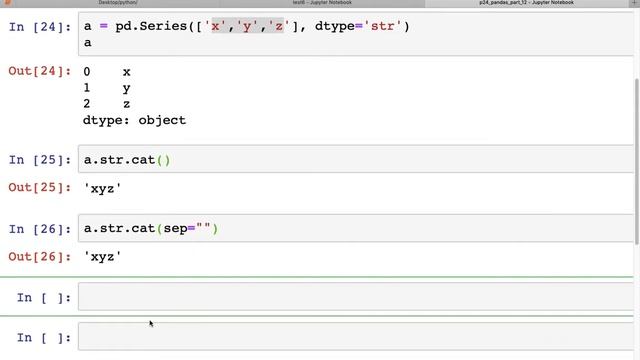Switch to the Desktop/python/ browser tab
The height and width of the screenshot is (360, 640).
tap(118, 3)
